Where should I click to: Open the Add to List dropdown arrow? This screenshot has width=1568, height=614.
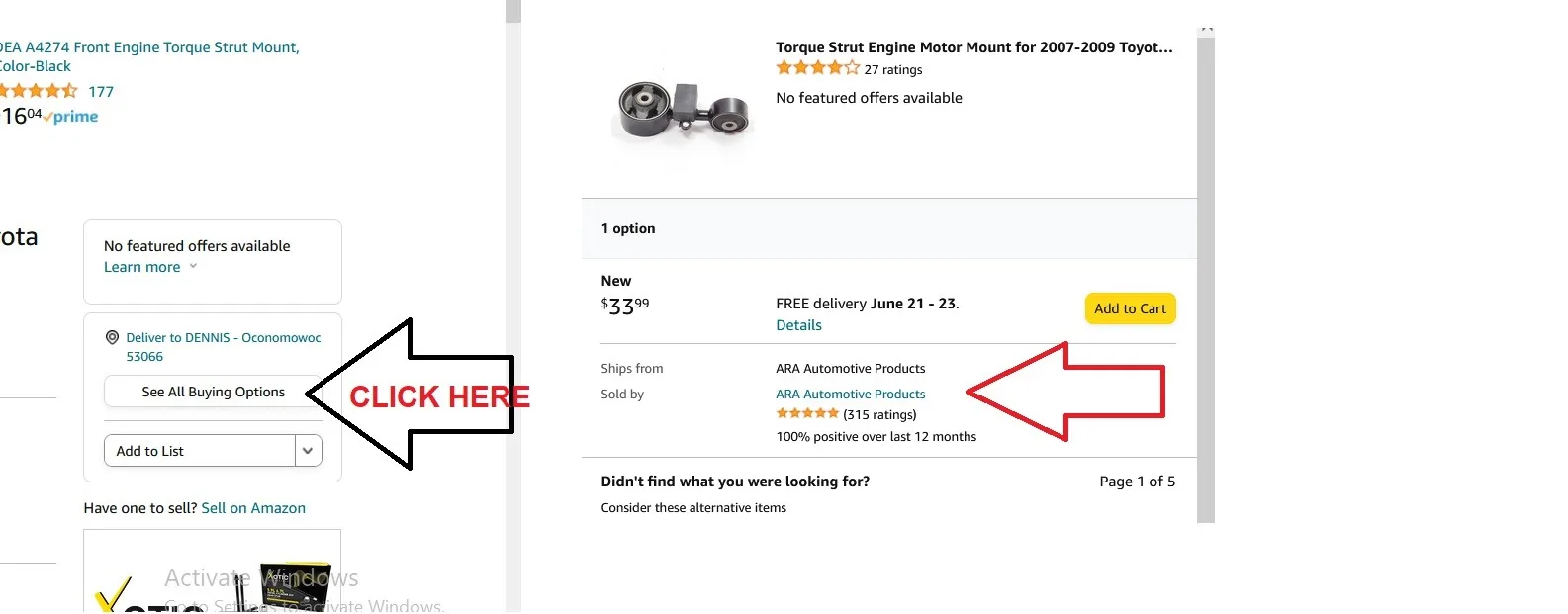308,451
